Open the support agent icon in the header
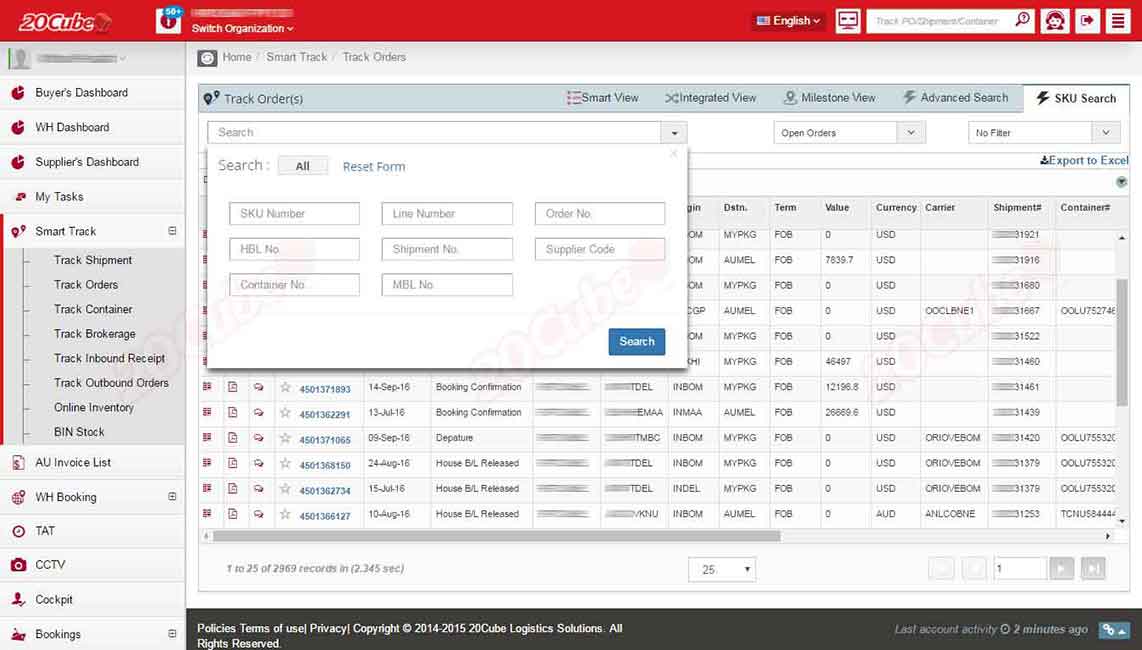The width and height of the screenshot is (1142, 650). tap(1055, 20)
